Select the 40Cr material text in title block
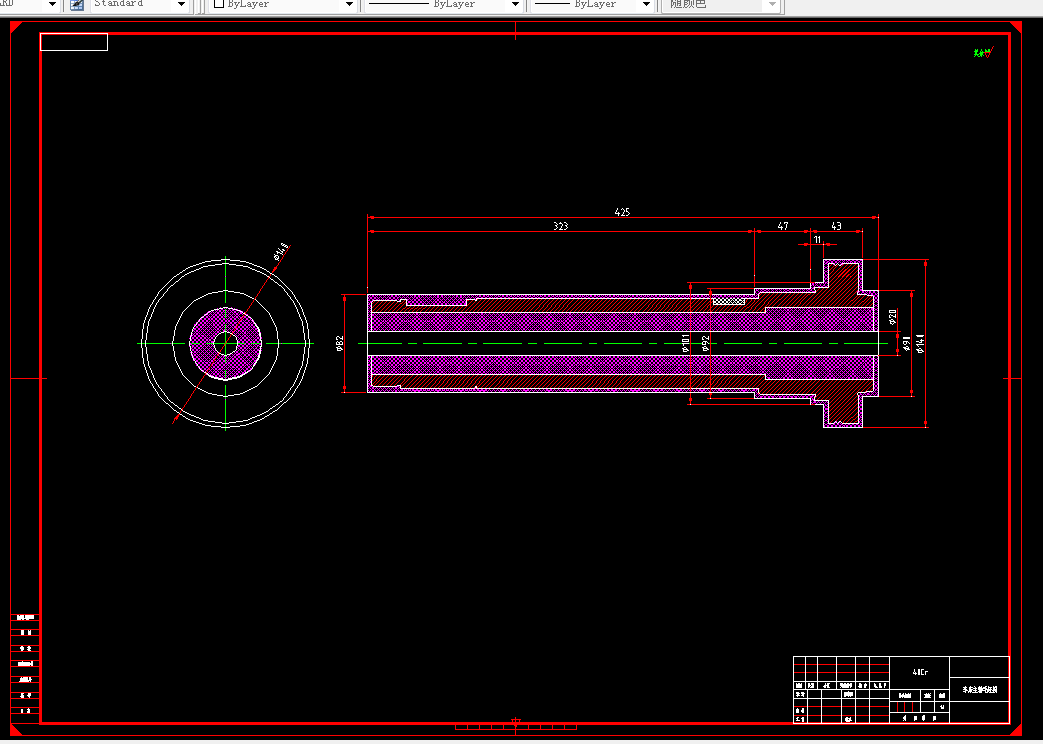Image resolution: width=1043 pixels, height=744 pixels. tap(920, 672)
